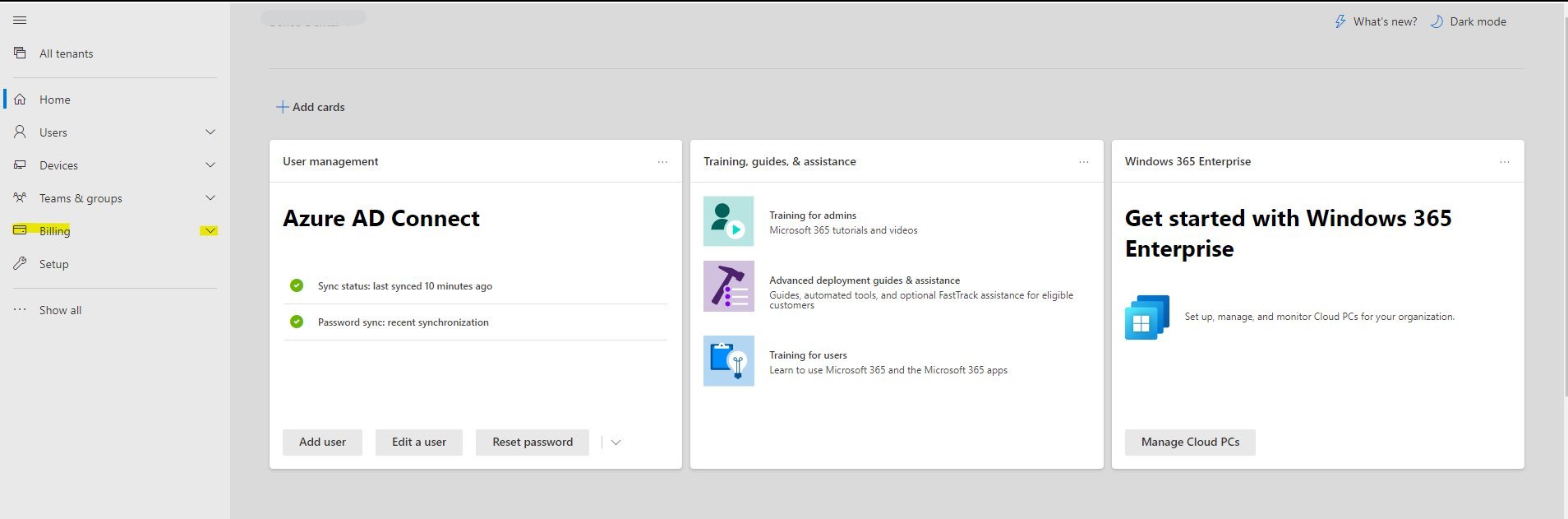Open Advanced deployment guides & assistance link
Viewport: 1568px width, 519px height.
(865, 280)
